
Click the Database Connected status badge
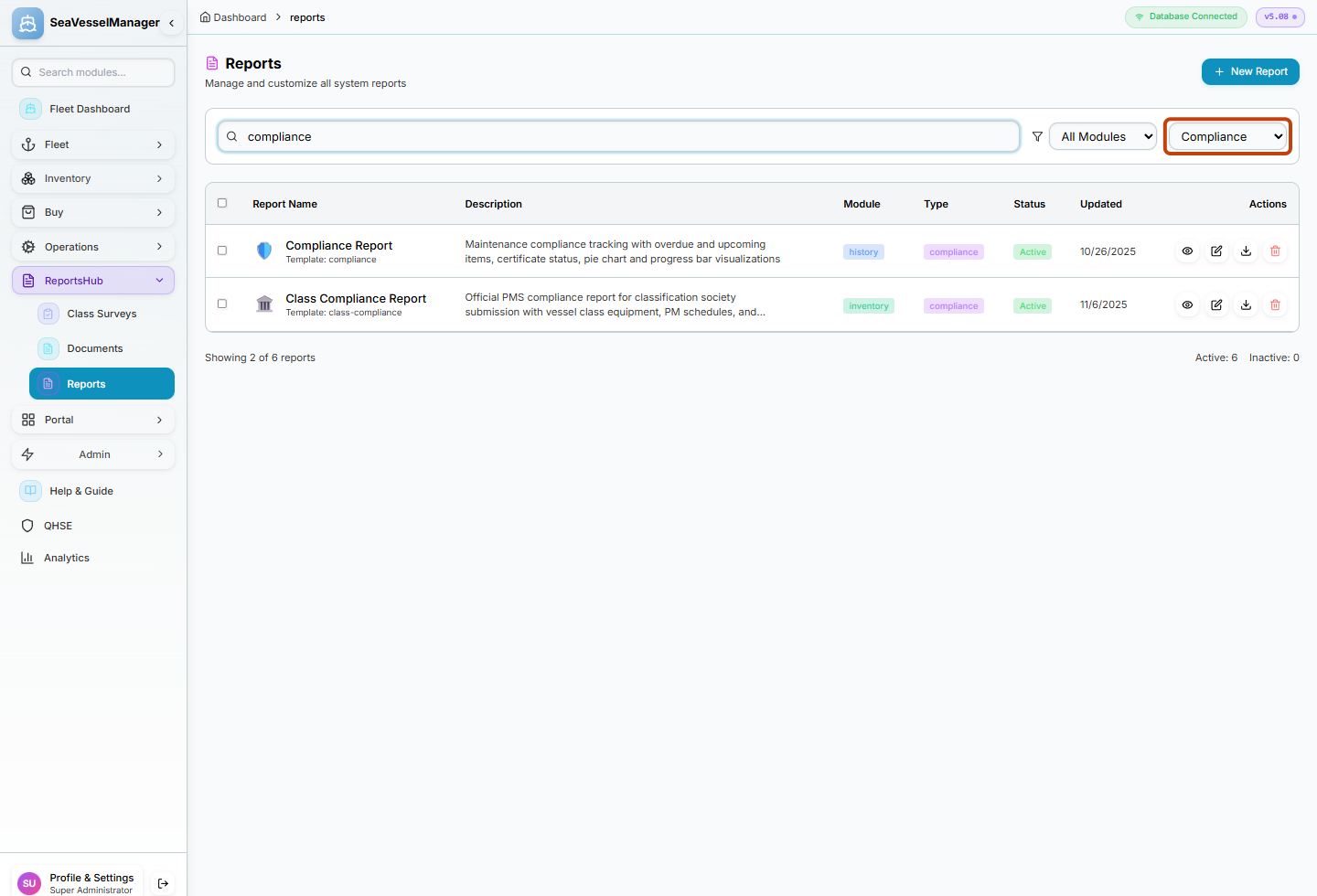[x=1186, y=16]
